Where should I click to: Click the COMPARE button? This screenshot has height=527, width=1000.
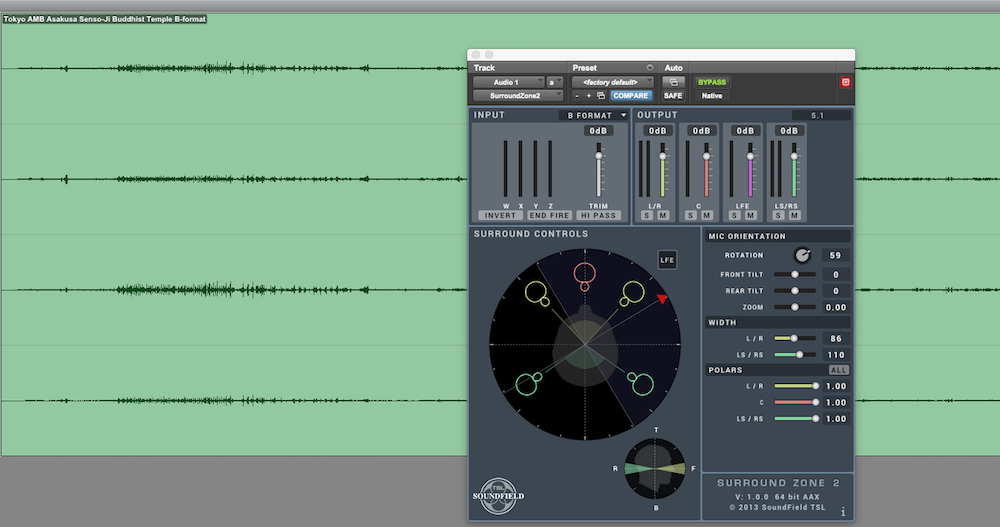(631, 96)
